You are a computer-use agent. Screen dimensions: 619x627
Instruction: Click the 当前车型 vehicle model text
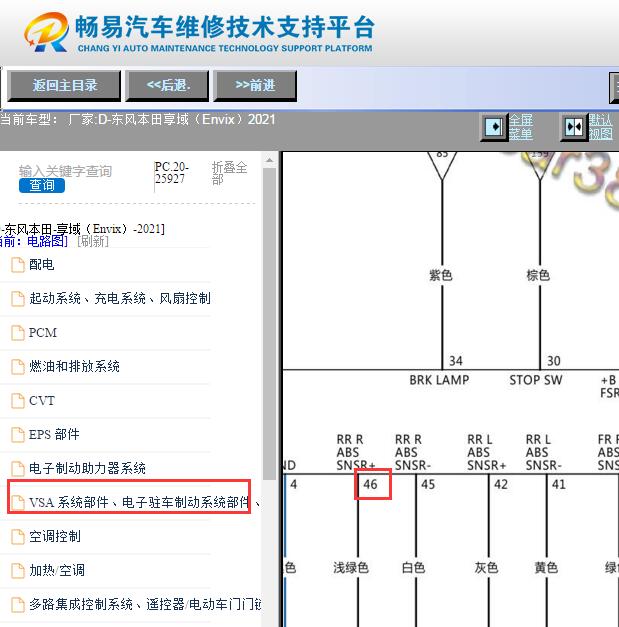[x=138, y=120]
